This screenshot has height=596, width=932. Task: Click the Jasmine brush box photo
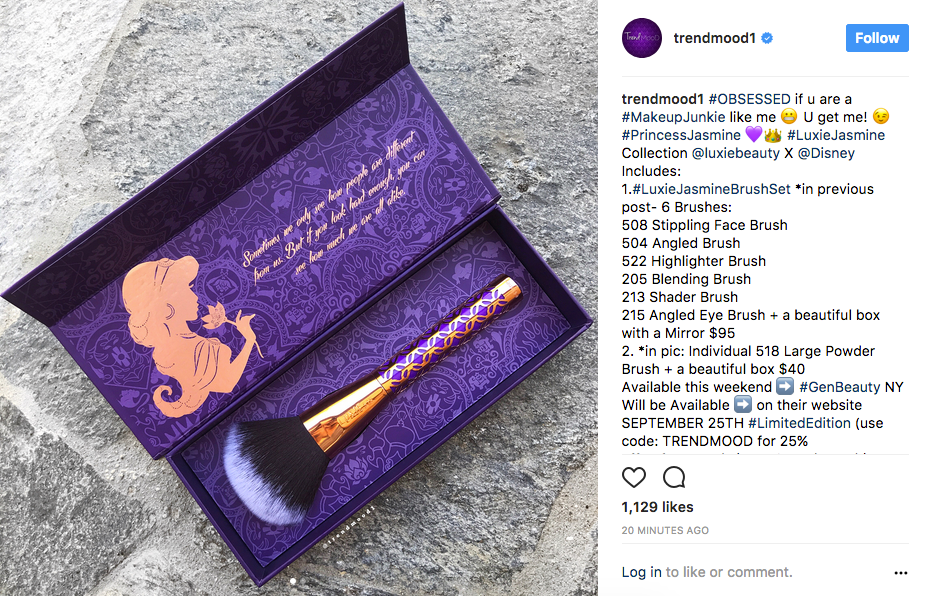(x=299, y=298)
